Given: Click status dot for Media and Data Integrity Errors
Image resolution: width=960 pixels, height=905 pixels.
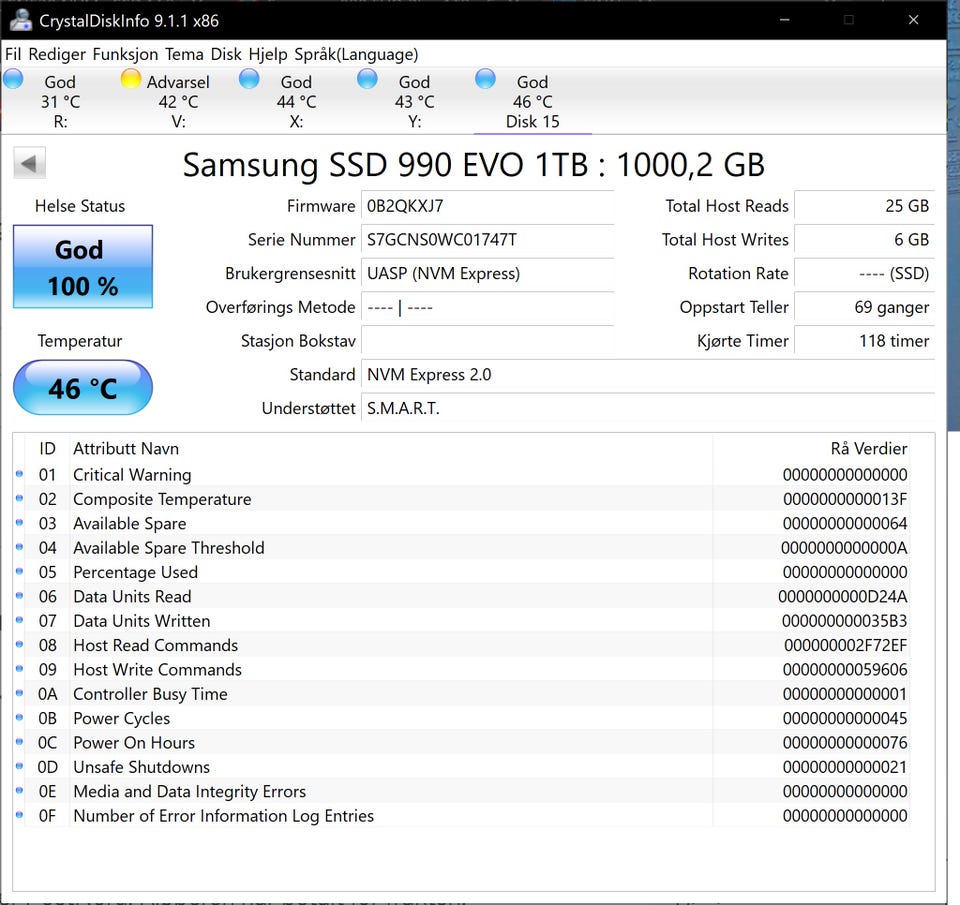Looking at the screenshot, I should point(19,791).
